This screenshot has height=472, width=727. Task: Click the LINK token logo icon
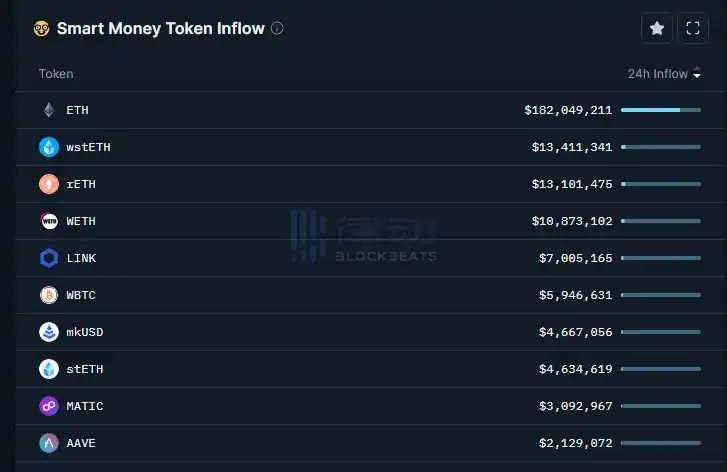pos(49,258)
